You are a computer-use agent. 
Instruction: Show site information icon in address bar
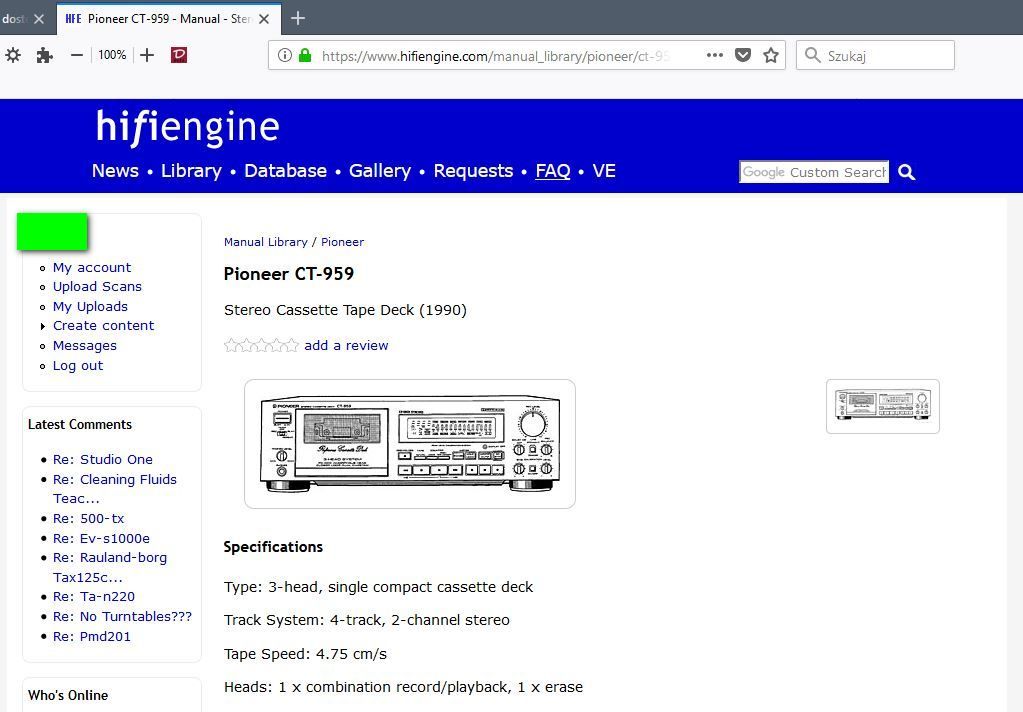285,55
